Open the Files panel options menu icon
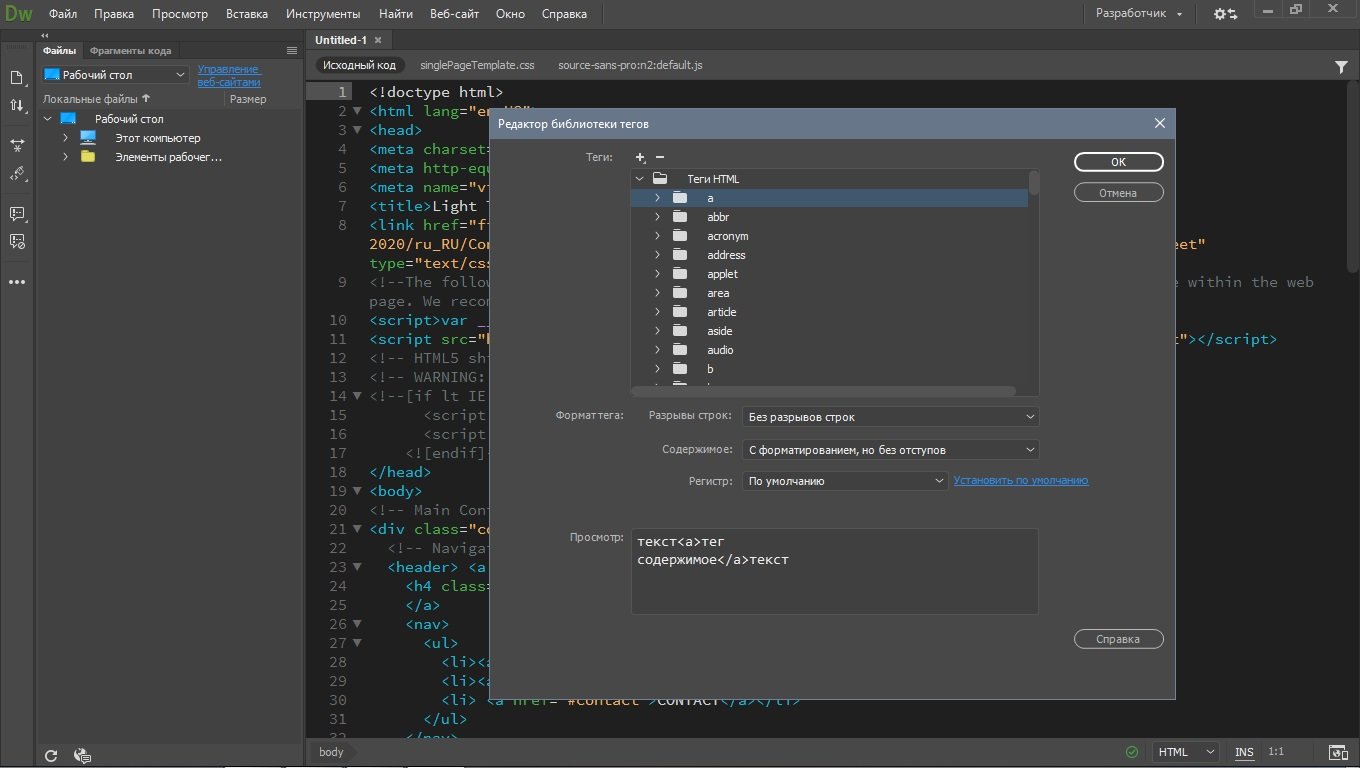This screenshot has width=1360, height=768. [292, 50]
